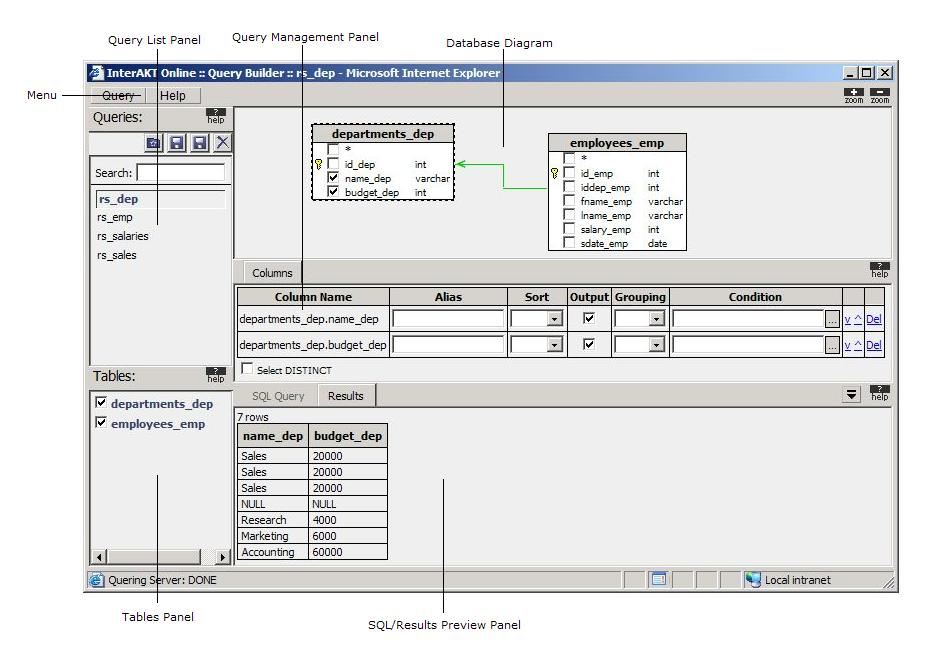Open help for the Queries panel
Viewport: 950px width, 651px height.
pyautogui.click(x=216, y=117)
